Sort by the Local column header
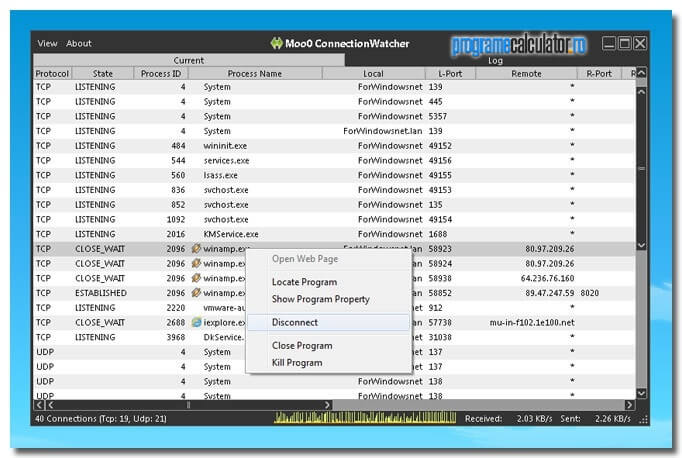Screen dimensions: 682x458 pyautogui.click(x=373, y=74)
